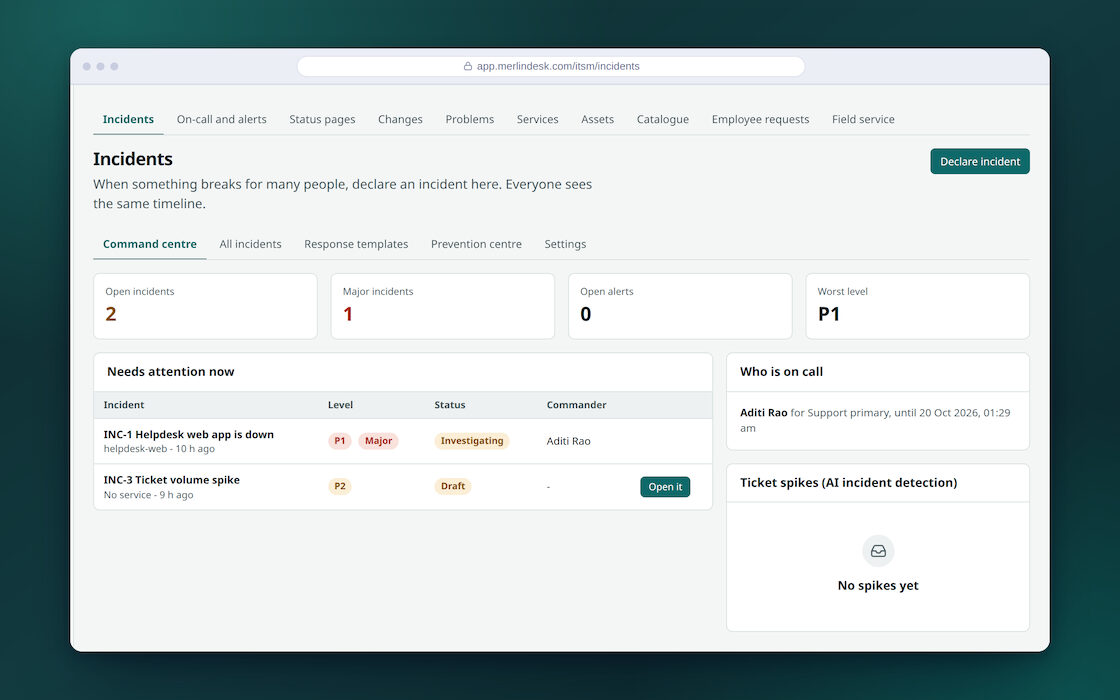Open INC-1 Helpdesk web app is down

tap(189, 434)
